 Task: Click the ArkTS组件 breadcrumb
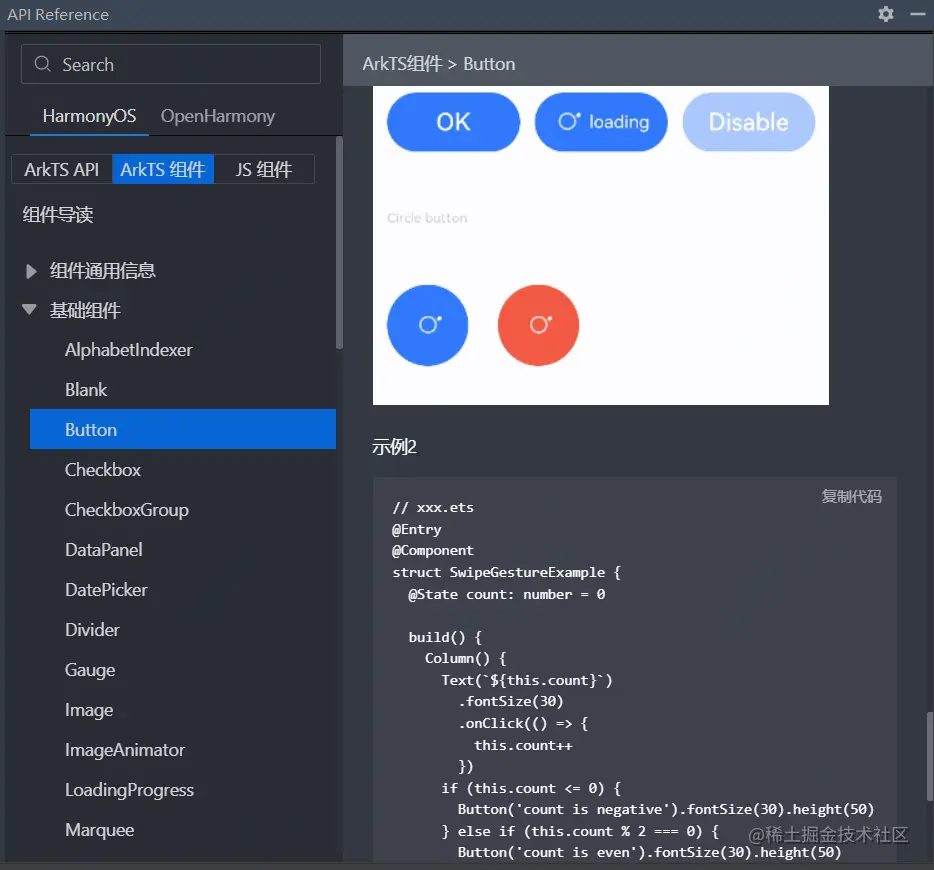402,64
